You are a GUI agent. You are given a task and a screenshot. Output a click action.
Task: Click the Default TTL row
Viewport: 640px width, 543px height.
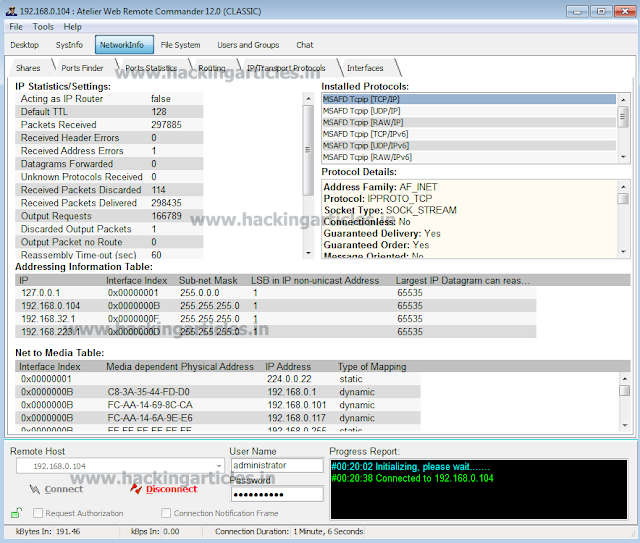(x=109, y=111)
